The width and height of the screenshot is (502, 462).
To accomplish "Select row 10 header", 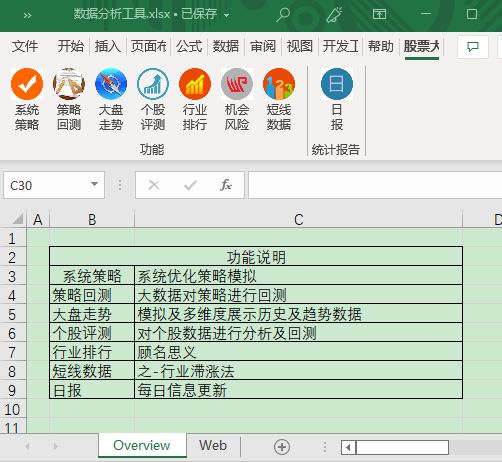I will pos(13,409).
